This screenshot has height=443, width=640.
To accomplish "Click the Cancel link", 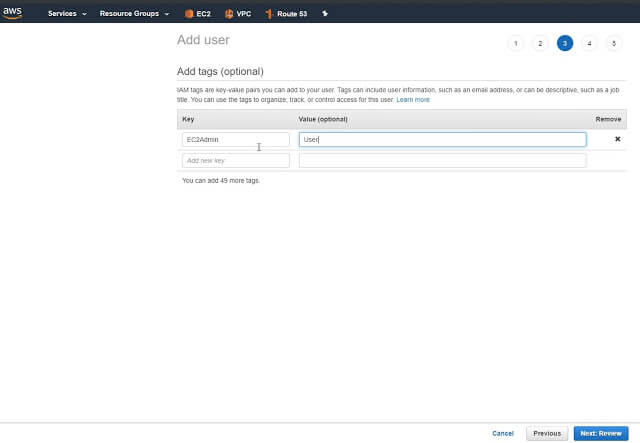I will [x=503, y=433].
